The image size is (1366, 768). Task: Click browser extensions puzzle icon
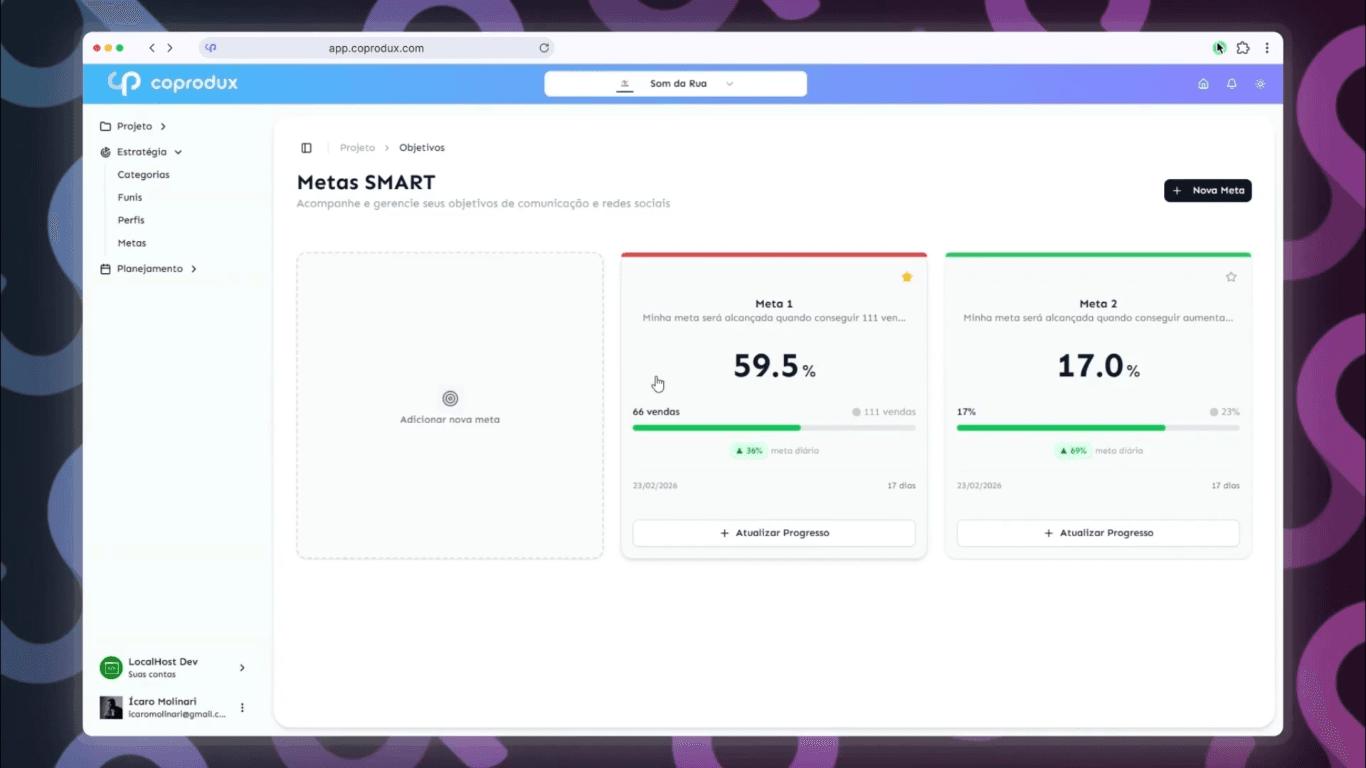1243,48
